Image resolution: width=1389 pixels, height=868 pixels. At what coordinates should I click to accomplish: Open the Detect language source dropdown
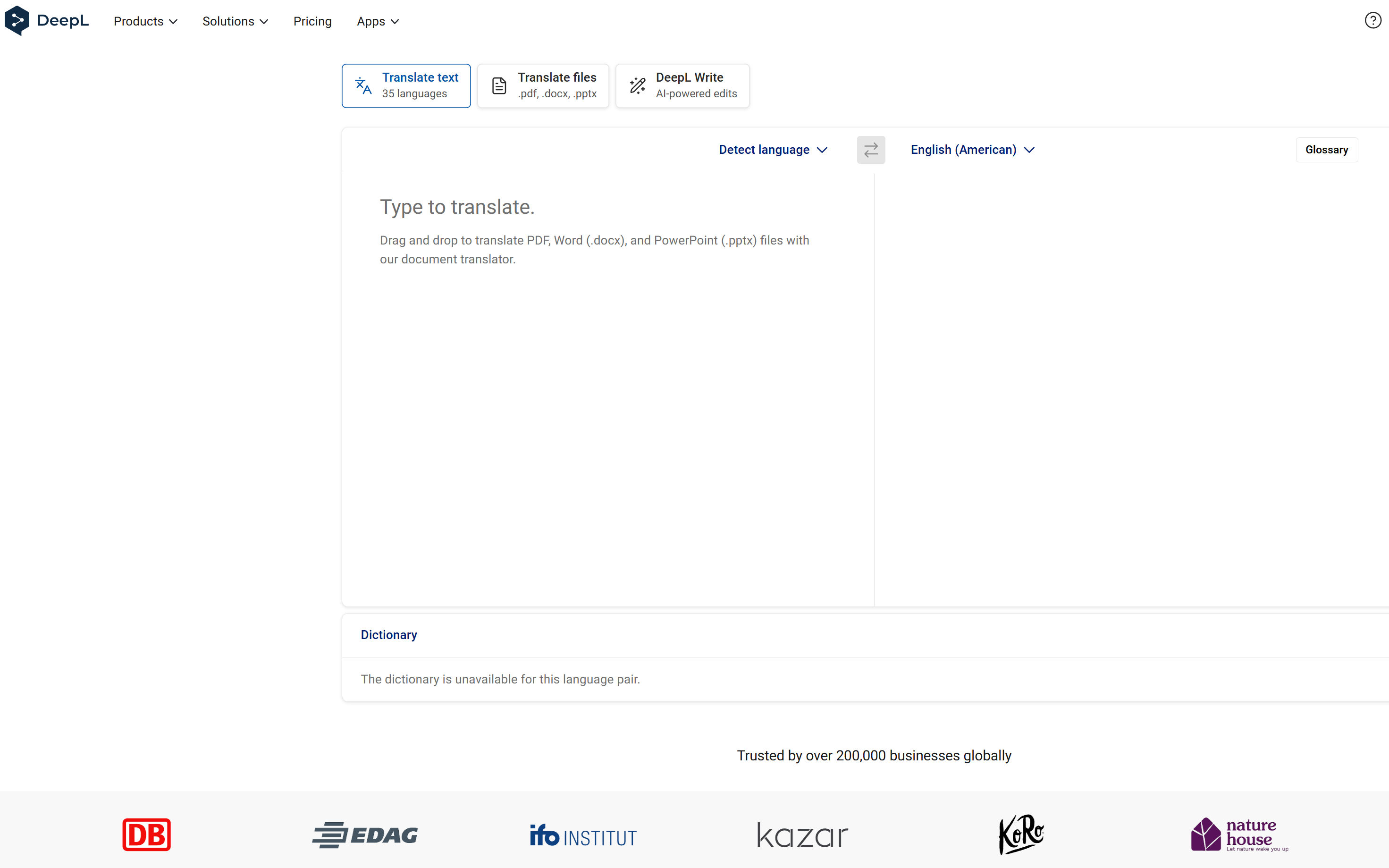point(773,150)
